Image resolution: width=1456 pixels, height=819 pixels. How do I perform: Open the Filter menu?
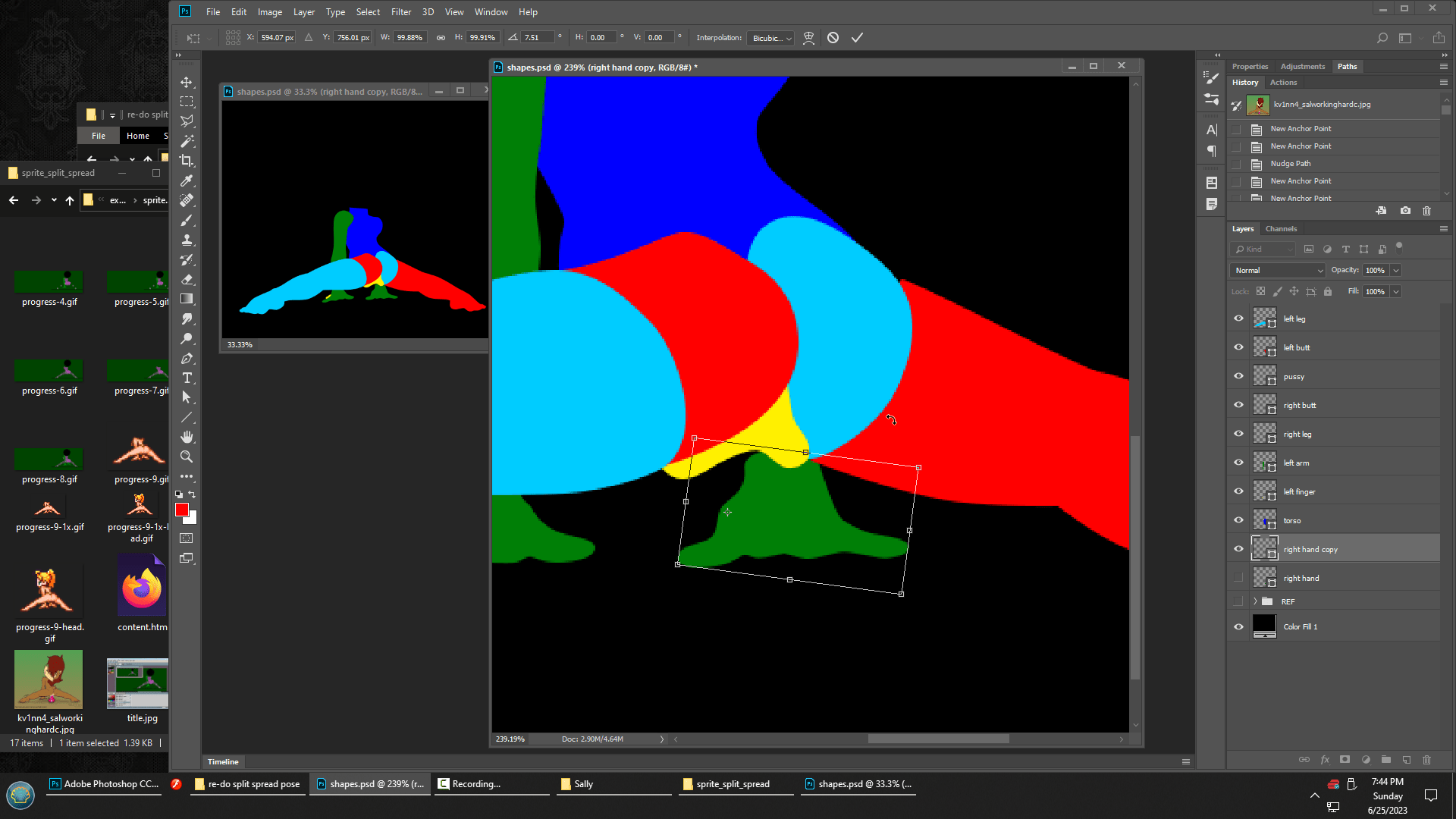[x=400, y=12]
